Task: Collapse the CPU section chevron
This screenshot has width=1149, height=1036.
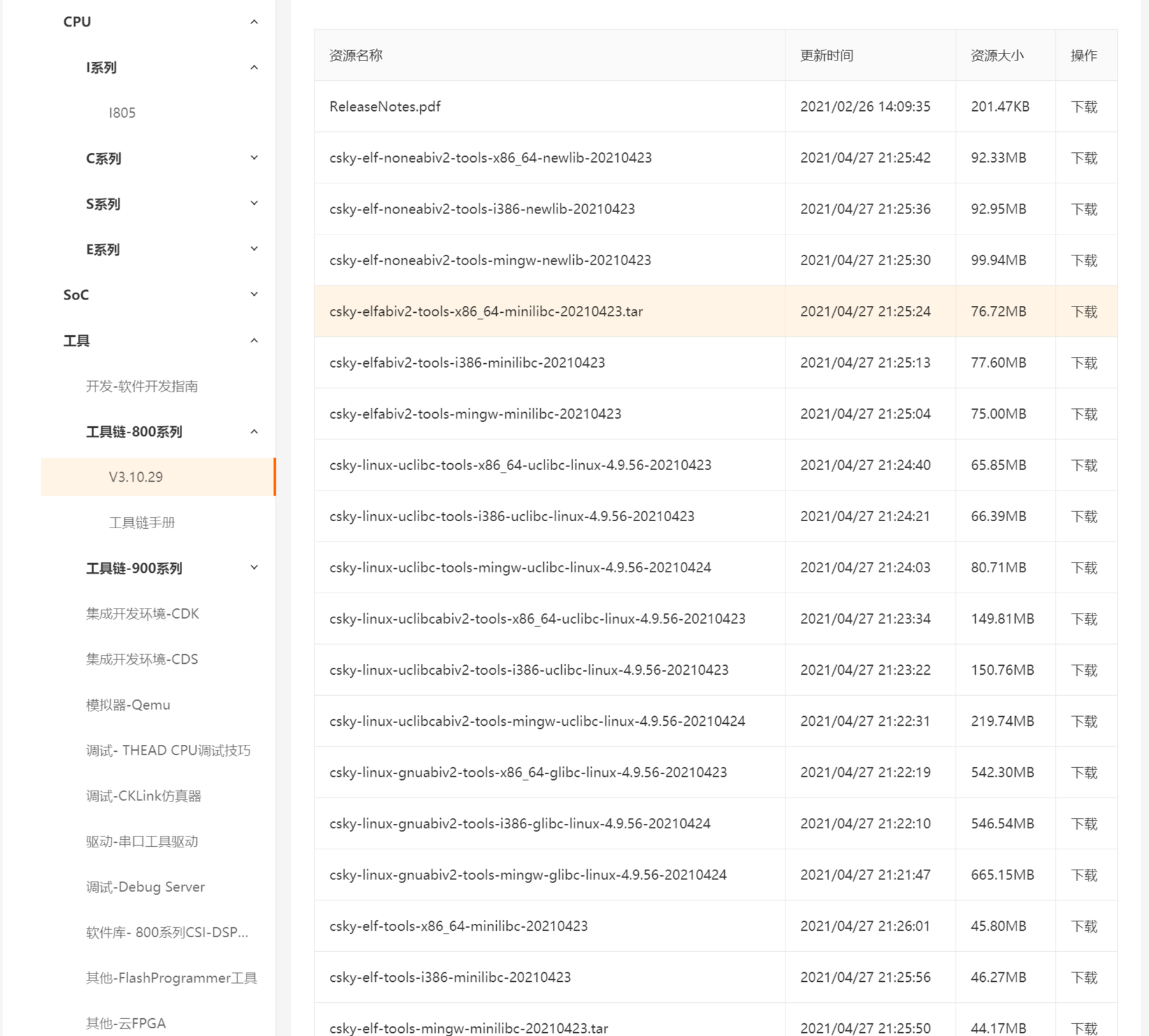Action: point(253,22)
